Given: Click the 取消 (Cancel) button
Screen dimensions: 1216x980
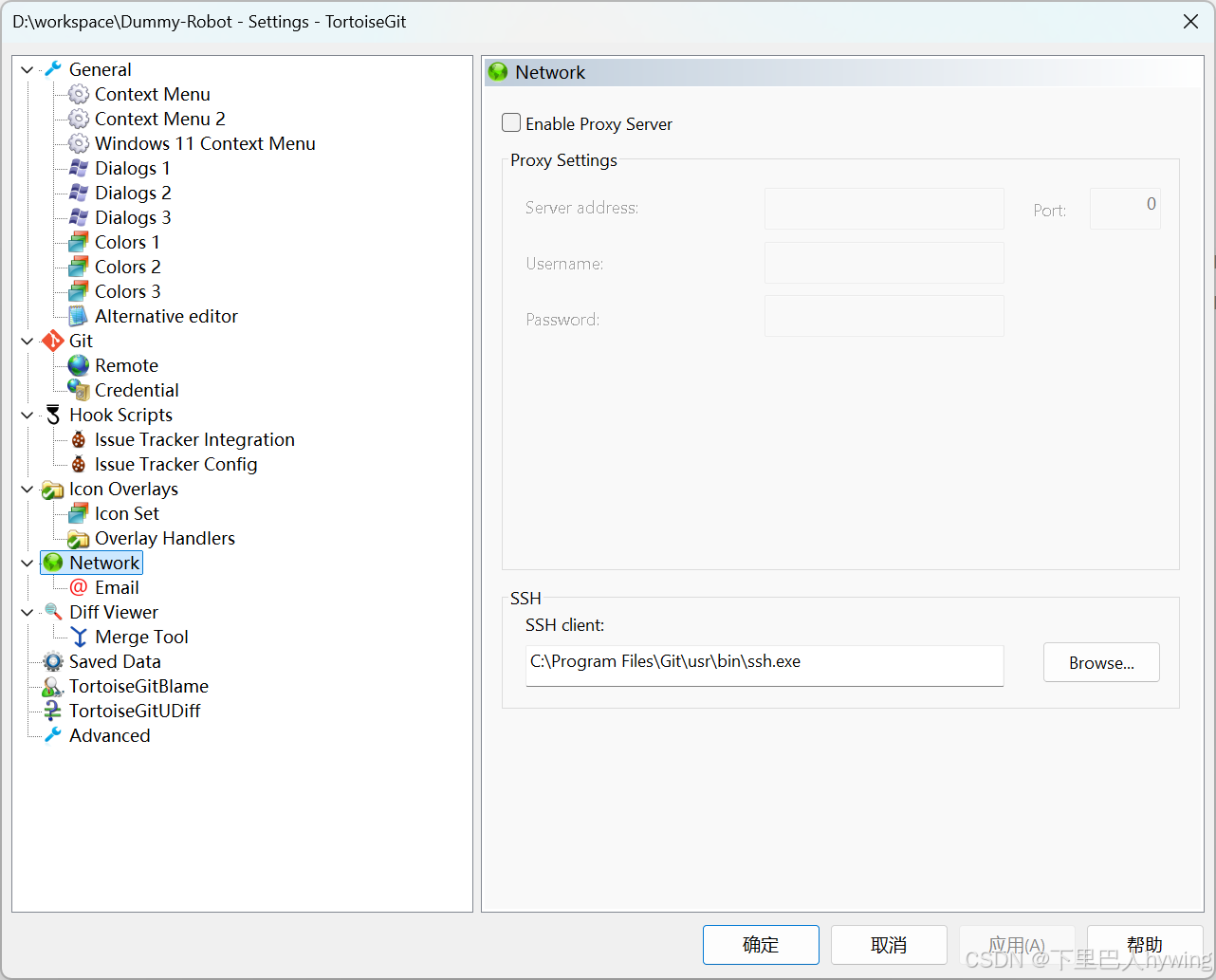Looking at the screenshot, I should (889, 945).
